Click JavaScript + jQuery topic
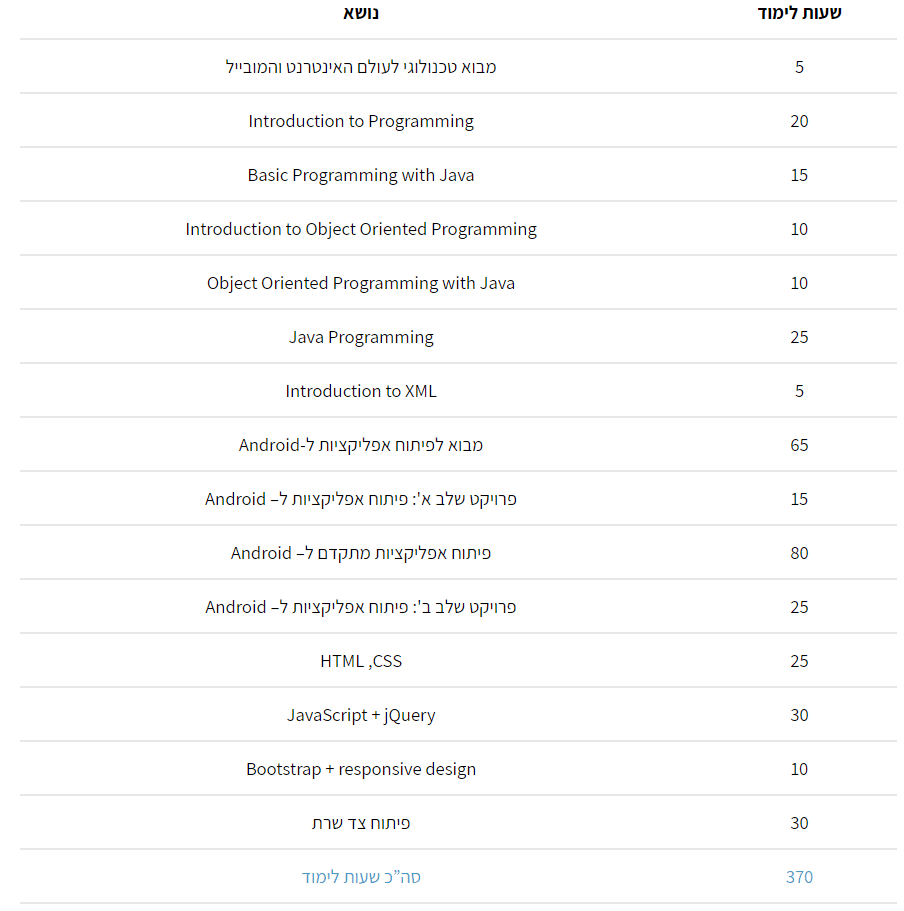Image resolution: width=904 pixels, height=911 pixels. 361,715
